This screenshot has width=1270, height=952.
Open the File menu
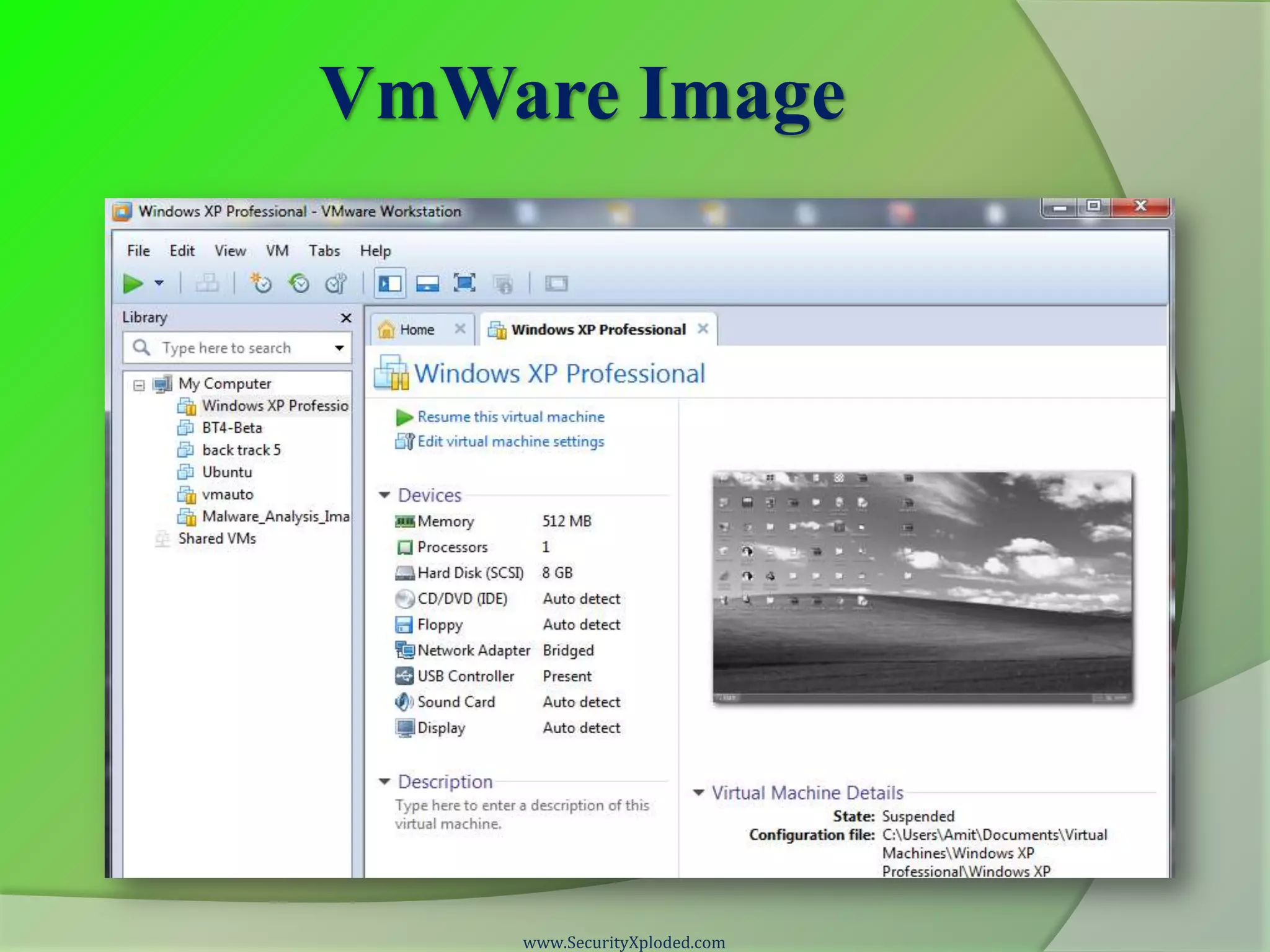138,250
